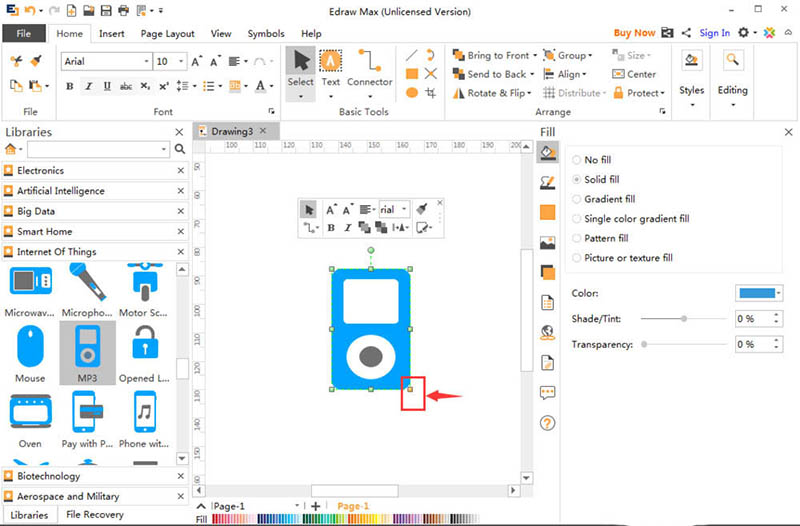
Task: Open the Insert ribbon tab
Action: pyautogui.click(x=112, y=33)
